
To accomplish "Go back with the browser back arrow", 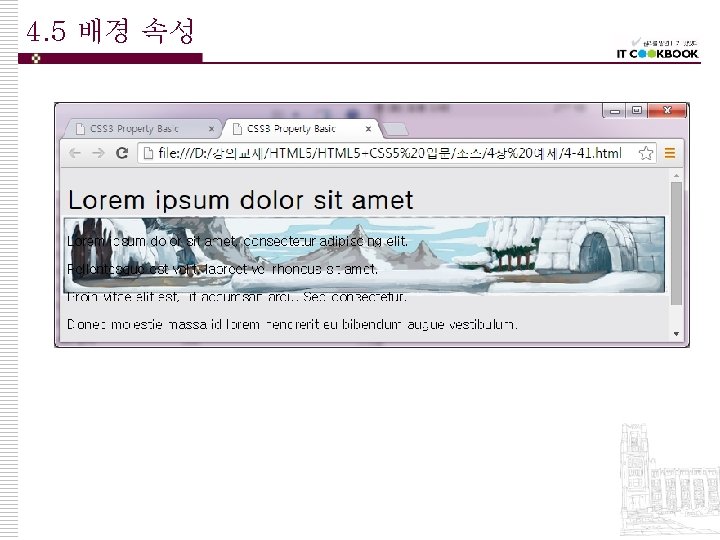I will (x=75, y=153).
